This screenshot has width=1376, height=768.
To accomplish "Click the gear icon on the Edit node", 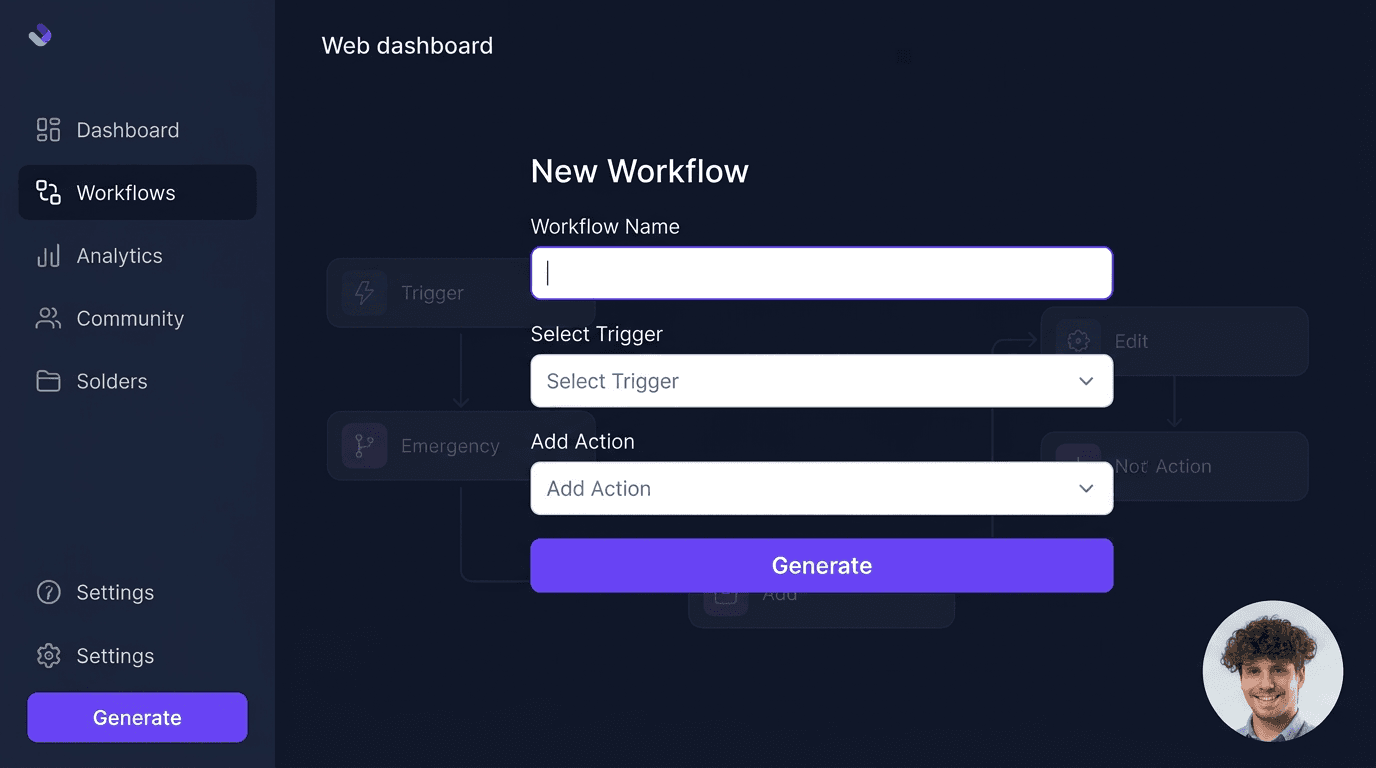I will click(1078, 340).
